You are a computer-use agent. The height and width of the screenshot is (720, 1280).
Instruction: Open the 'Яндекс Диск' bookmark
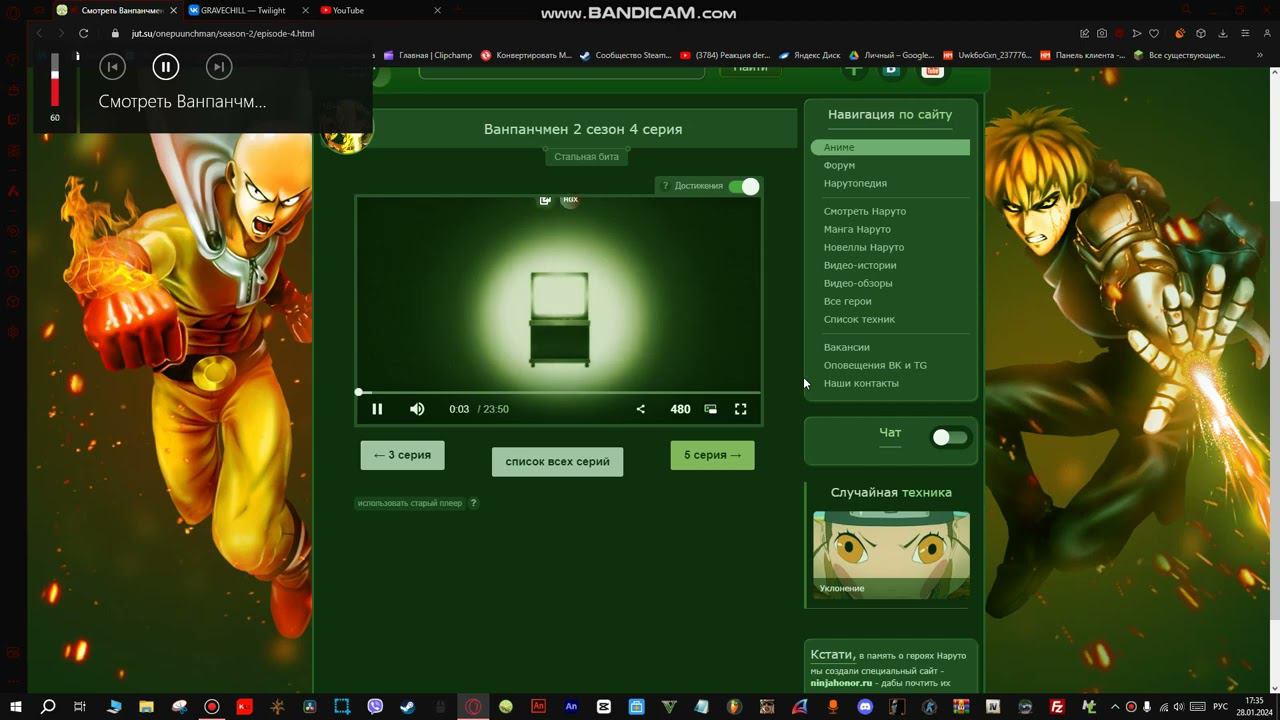810,55
